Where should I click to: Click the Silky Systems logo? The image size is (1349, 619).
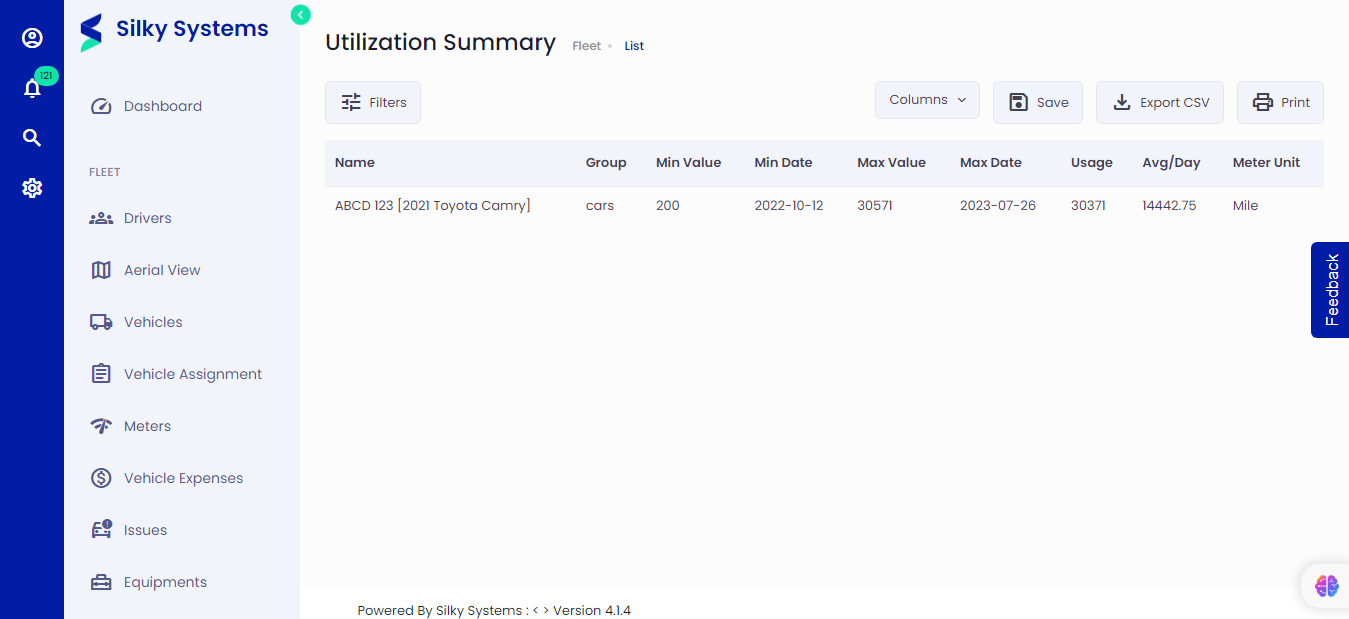point(175,31)
